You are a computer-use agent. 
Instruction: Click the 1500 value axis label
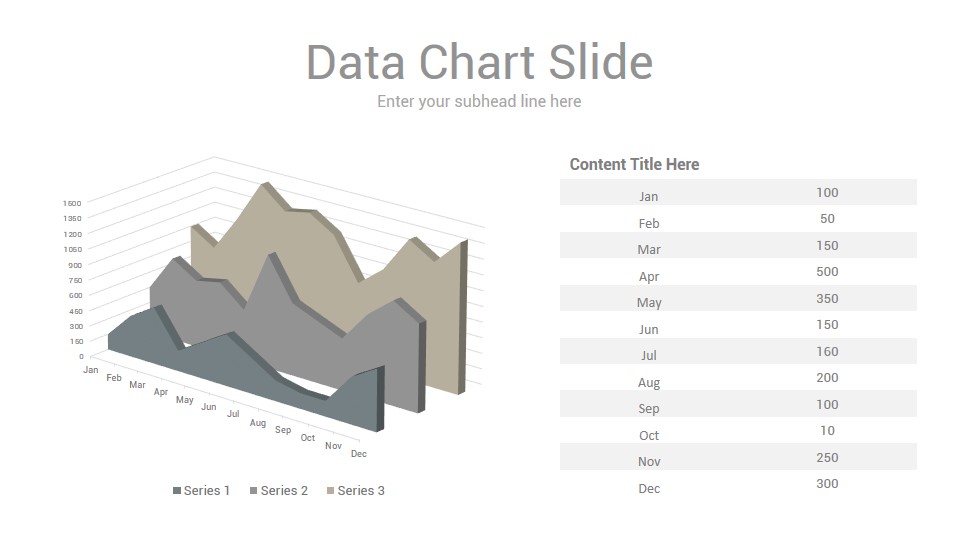(x=72, y=203)
